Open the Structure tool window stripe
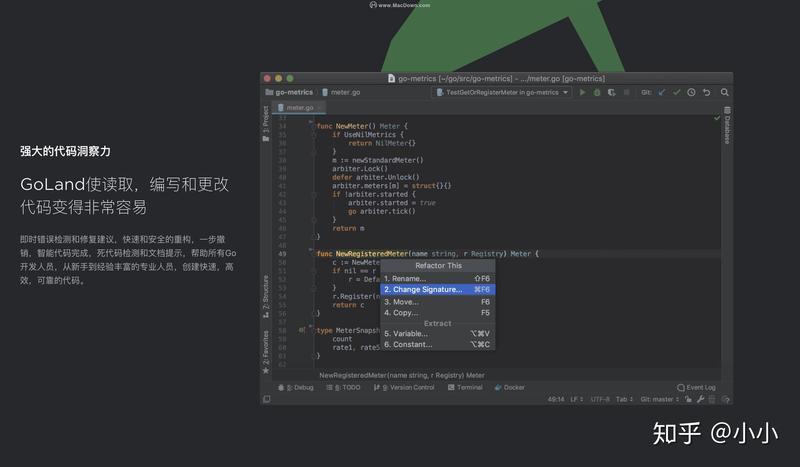Viewport: 800px width, 467px height. coord(266,297)
